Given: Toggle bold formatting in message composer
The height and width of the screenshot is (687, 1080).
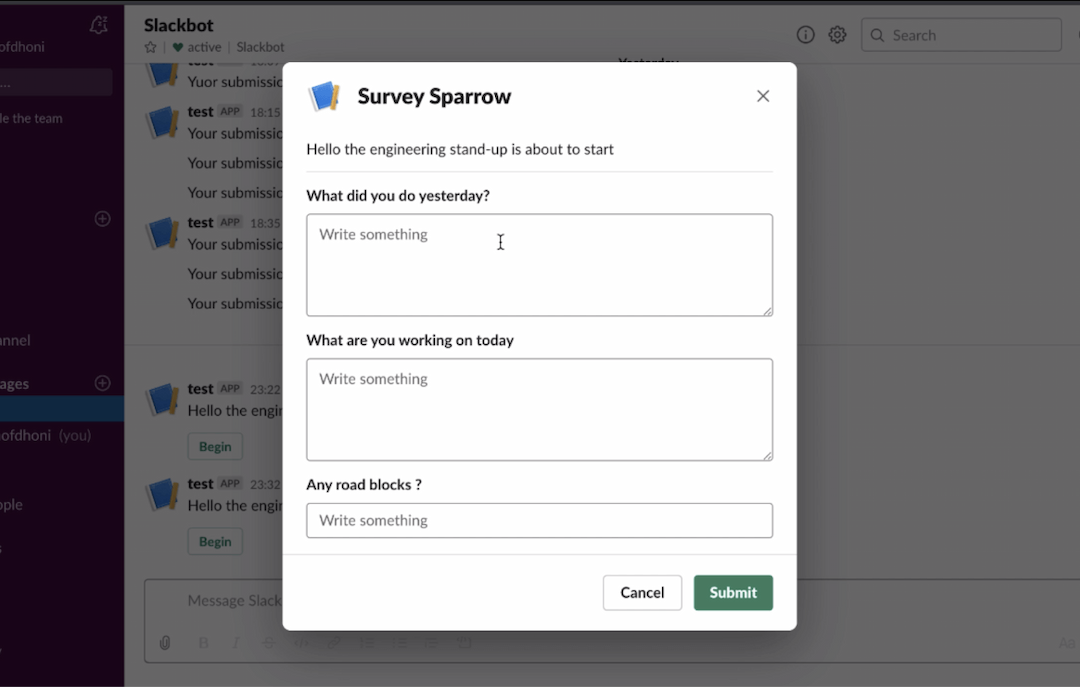Looking at the screenshot, I should (203, 643).
